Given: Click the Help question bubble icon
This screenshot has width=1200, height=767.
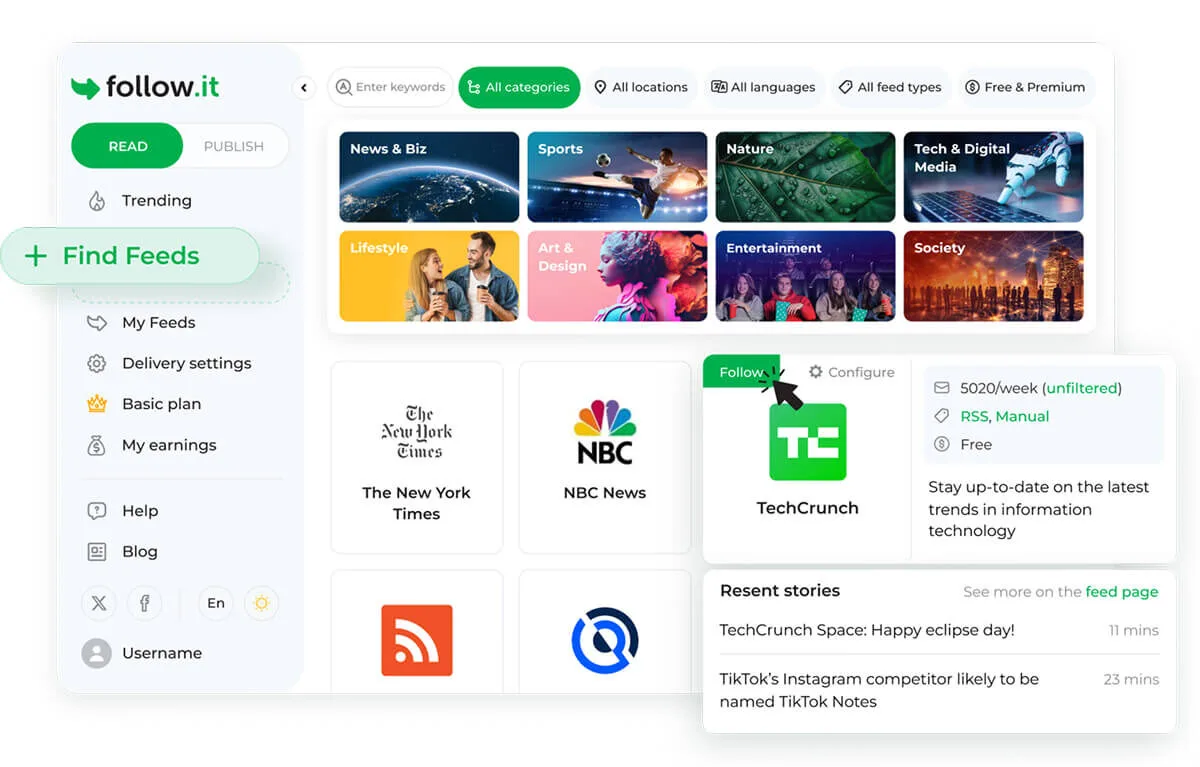Looking at the screenshot, I should coord(97,511).
